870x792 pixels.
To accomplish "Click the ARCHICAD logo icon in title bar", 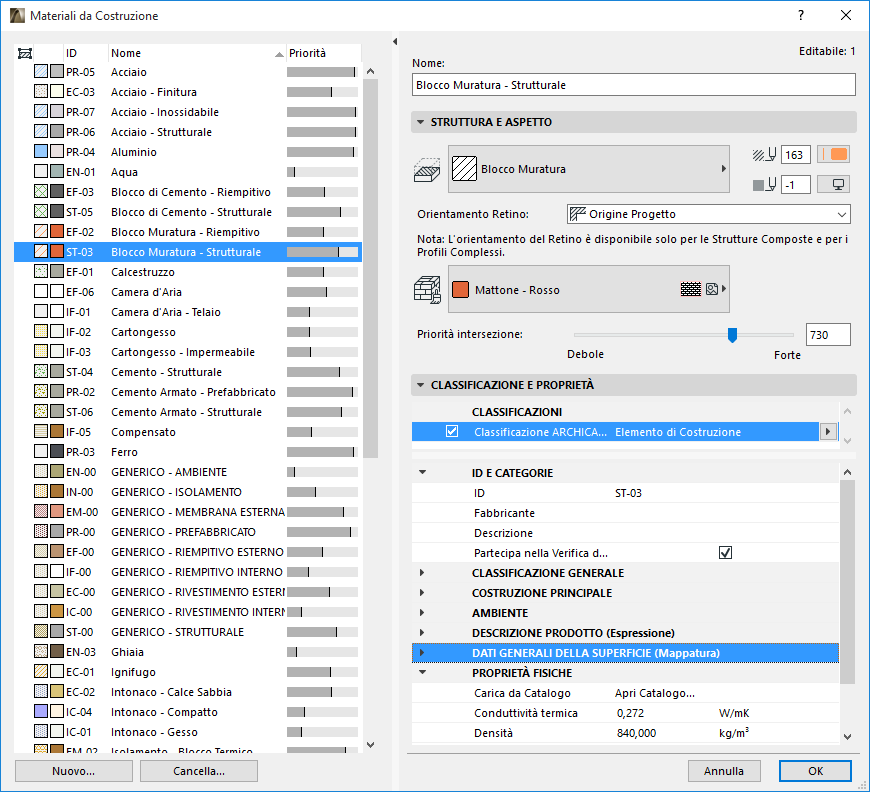I will pos(17,16).
